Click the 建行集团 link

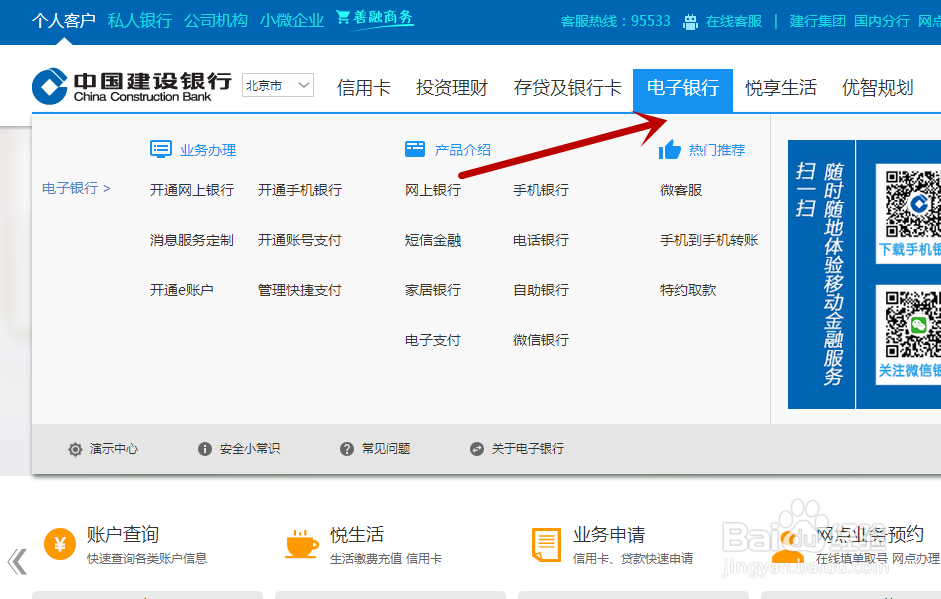click(x=817, y=21)
